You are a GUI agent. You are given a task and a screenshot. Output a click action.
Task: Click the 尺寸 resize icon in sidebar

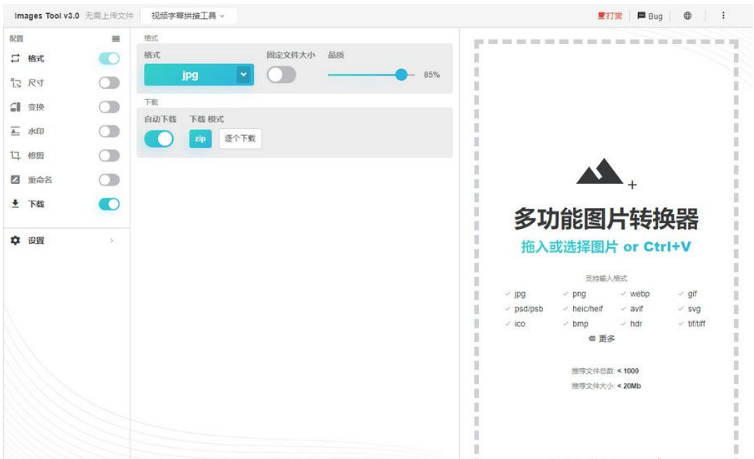tap(15, 83)
